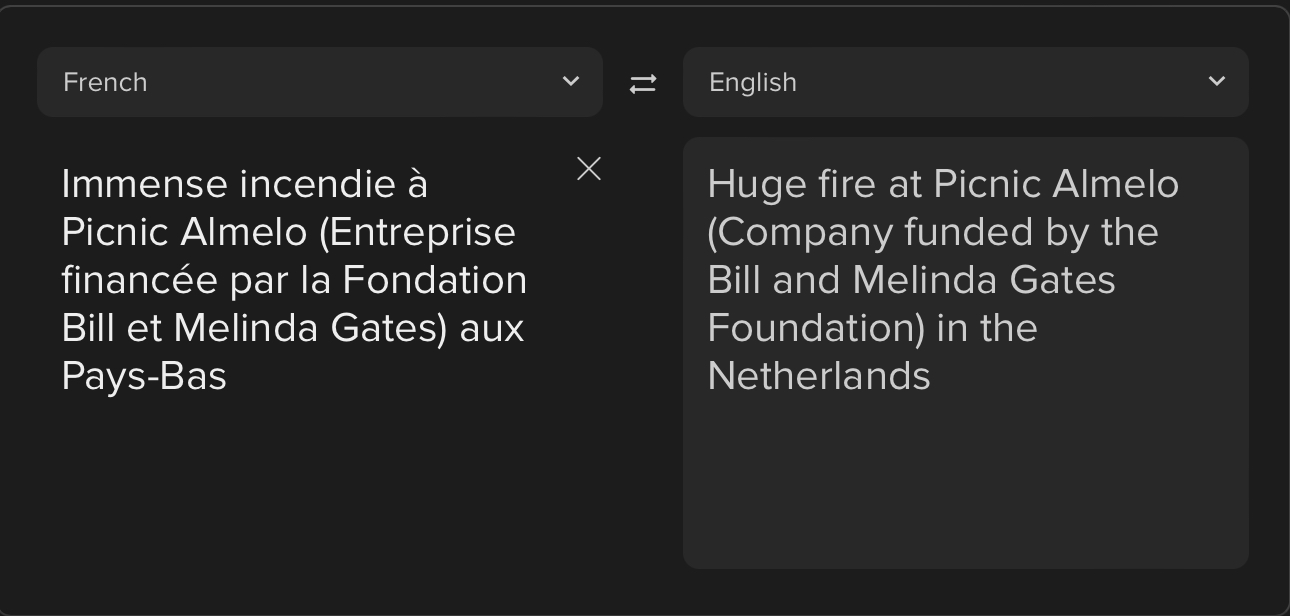Click the word 'Netherlands' in the translation
The image size is (1290, 616).
tap(819, 377)
